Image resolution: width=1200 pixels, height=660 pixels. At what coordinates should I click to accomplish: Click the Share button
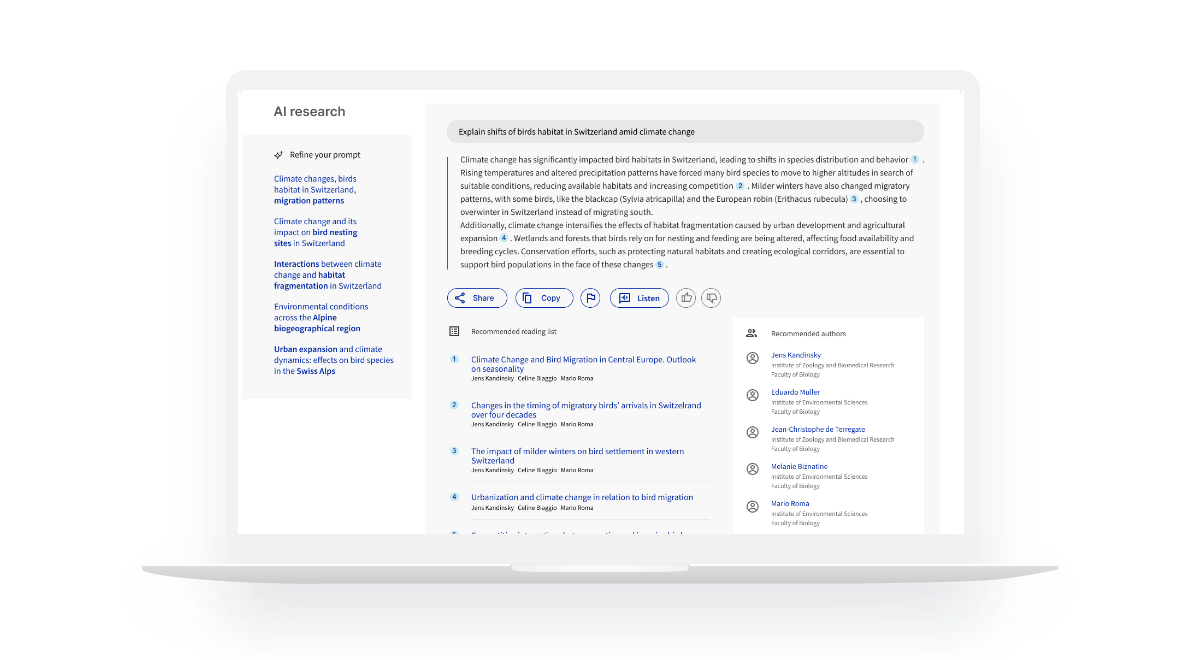(x=476, y=298)
